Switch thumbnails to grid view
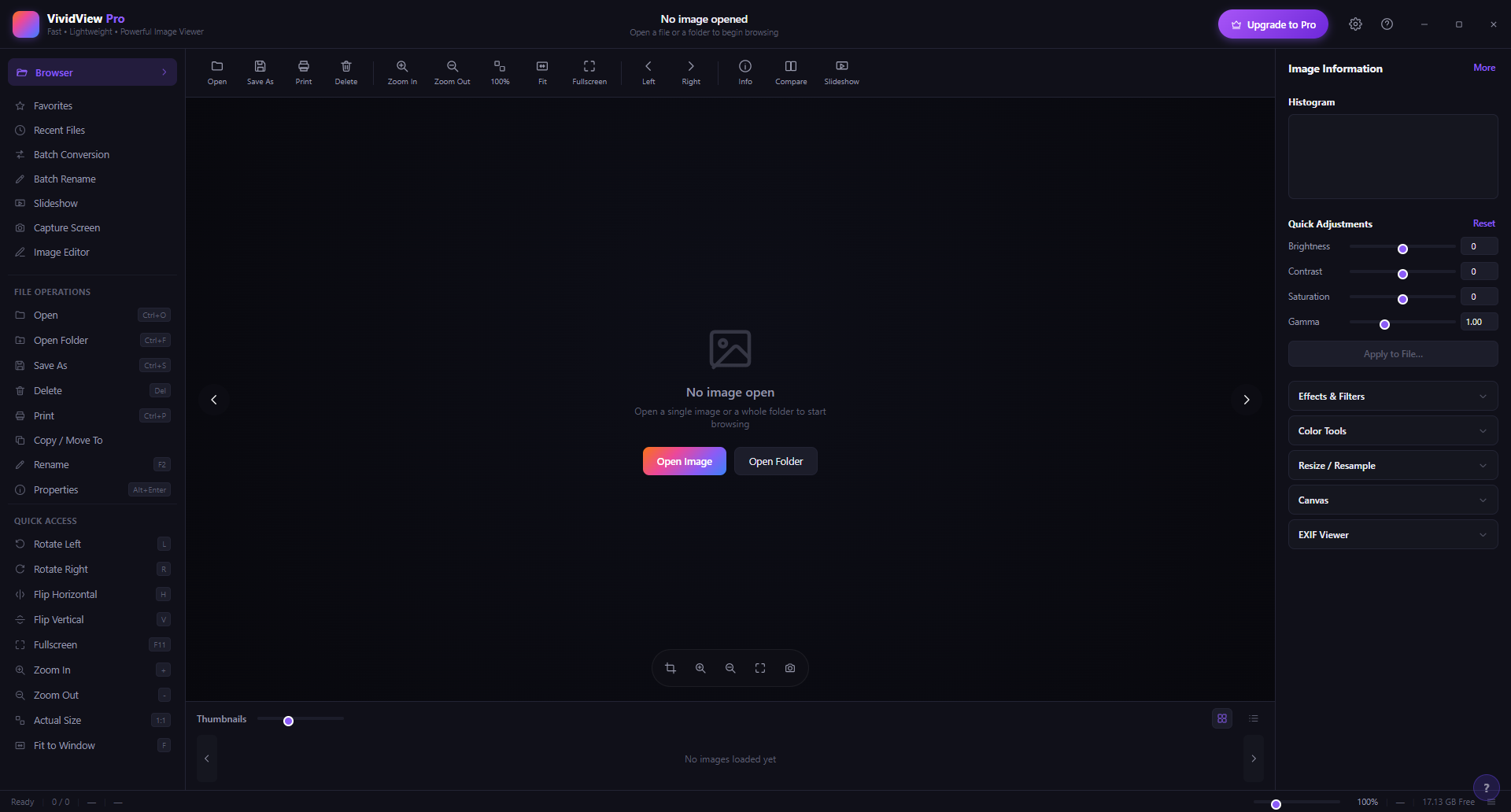 coord(1222,718)
